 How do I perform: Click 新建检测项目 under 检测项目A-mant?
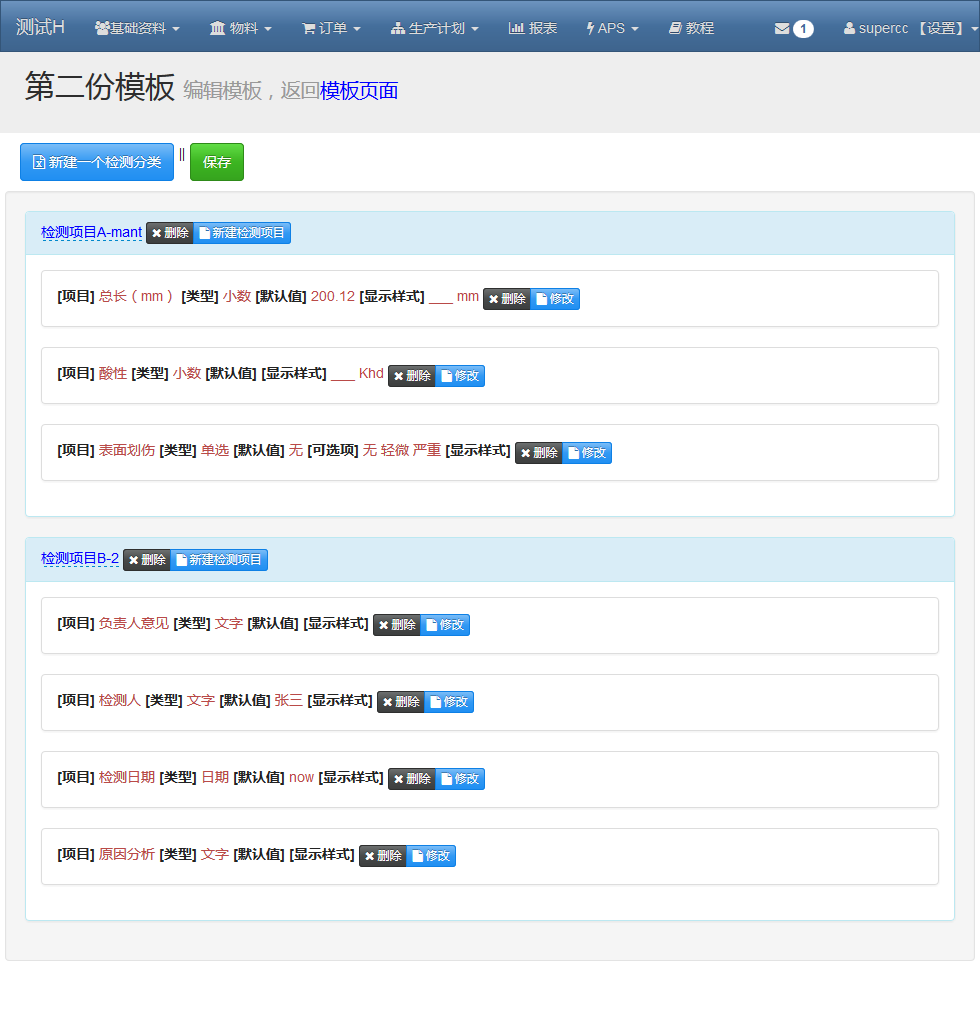243,232
